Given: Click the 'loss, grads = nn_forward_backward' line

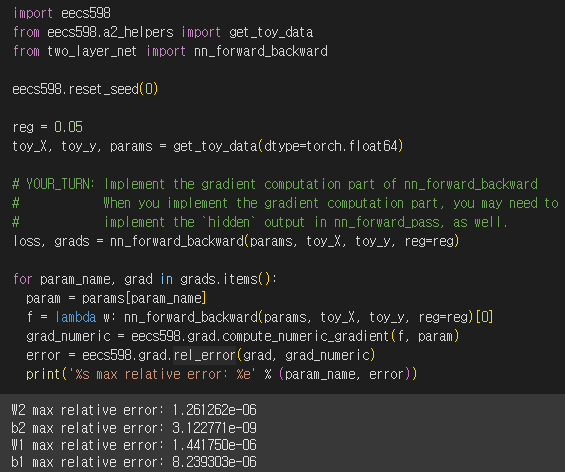Looking at the screenshot, I should click(x=236, y=241).
